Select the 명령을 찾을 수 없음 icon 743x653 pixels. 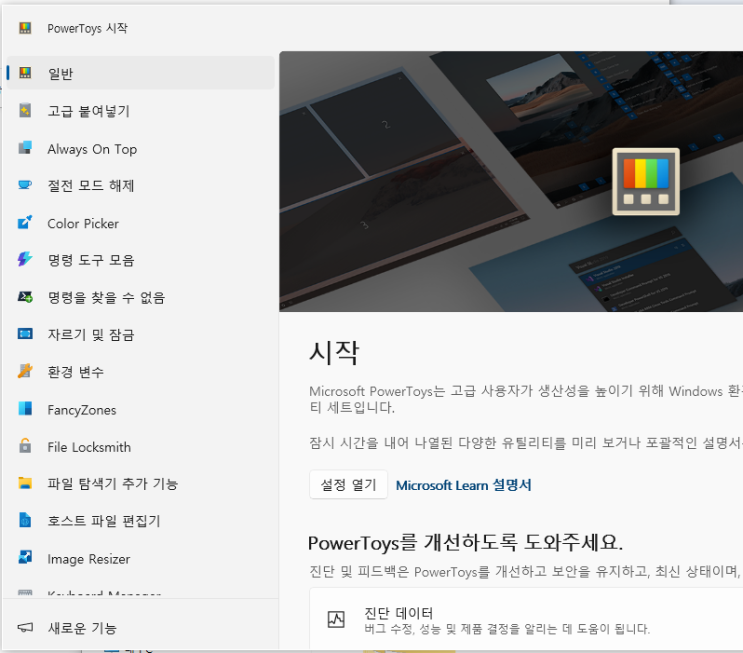pos(25,297)
